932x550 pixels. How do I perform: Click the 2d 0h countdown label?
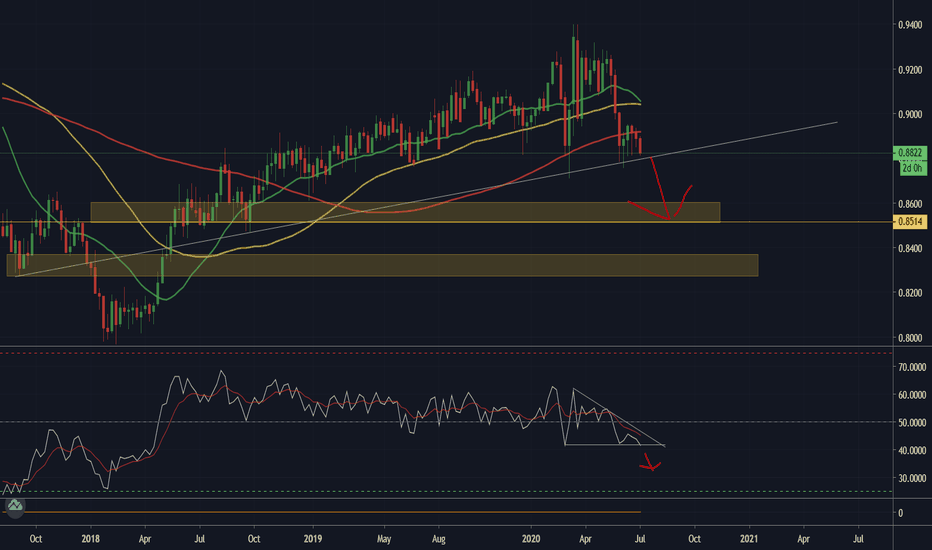pyautogui.click(x=912, y=168)
